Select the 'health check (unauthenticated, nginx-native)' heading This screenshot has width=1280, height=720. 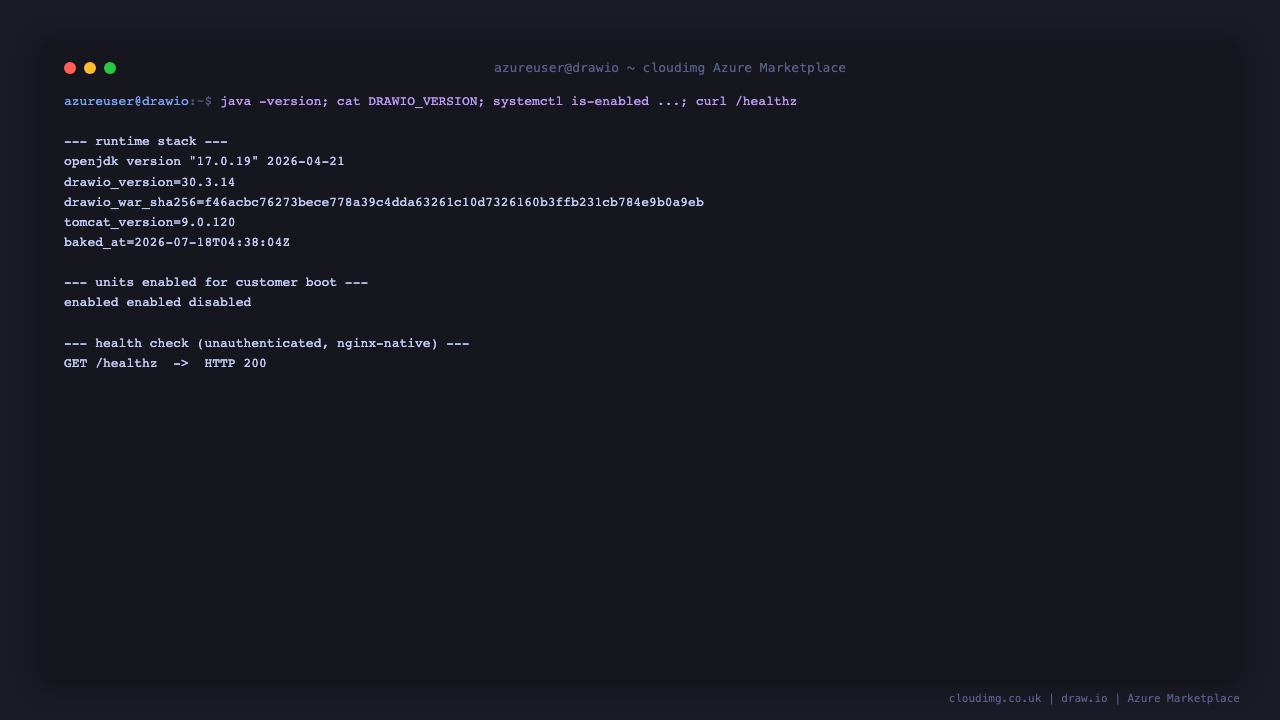(x=267, y=343)
